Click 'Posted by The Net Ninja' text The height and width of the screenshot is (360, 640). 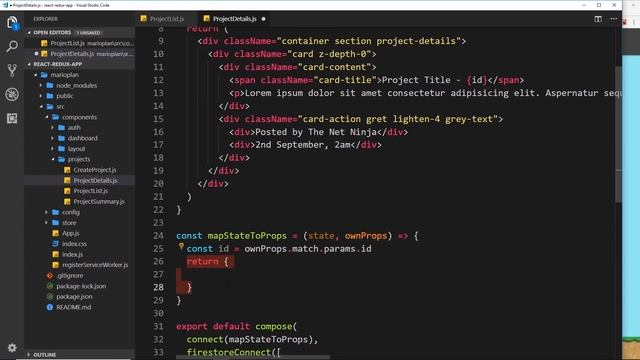(316, 132)
